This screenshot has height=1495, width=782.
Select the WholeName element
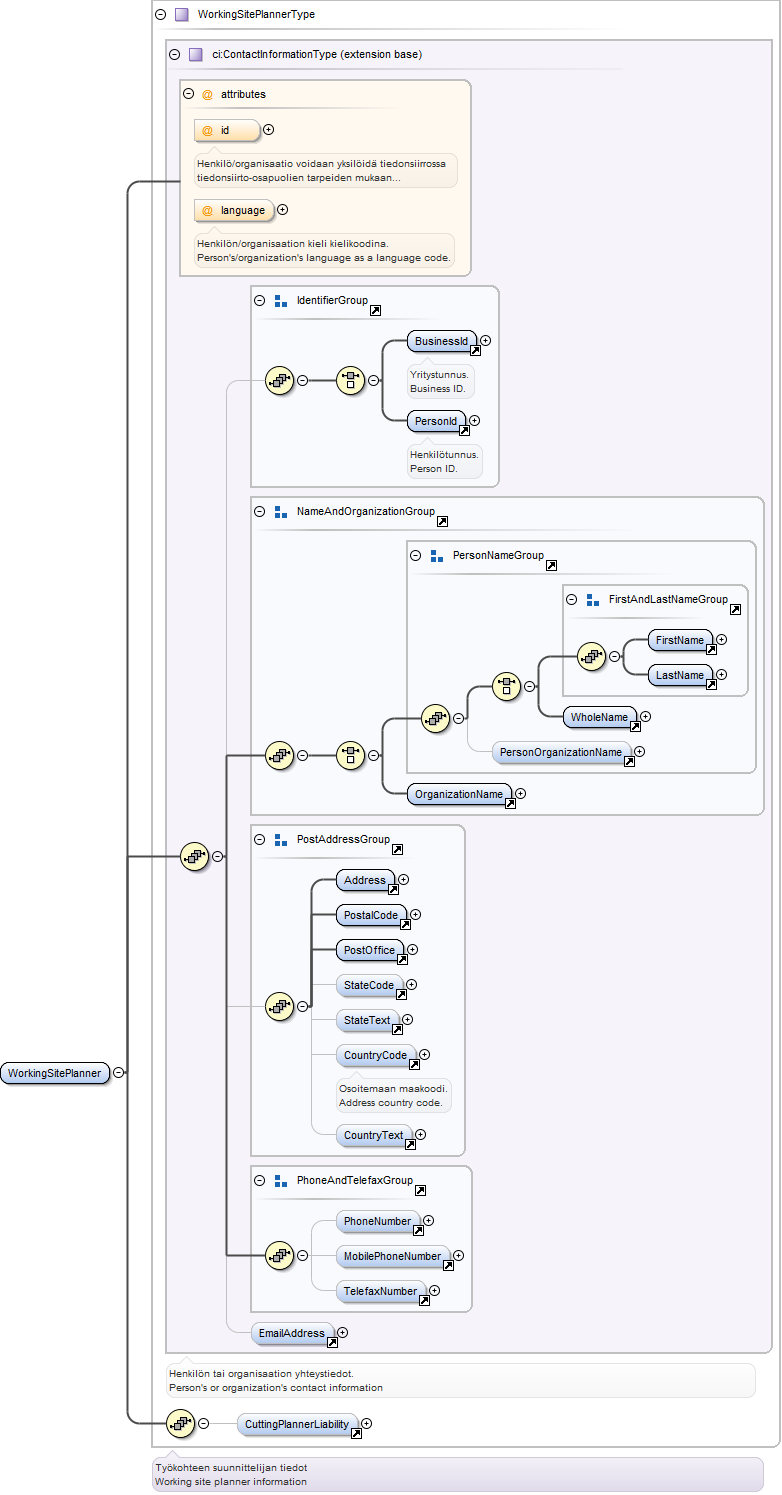point(600,717)
